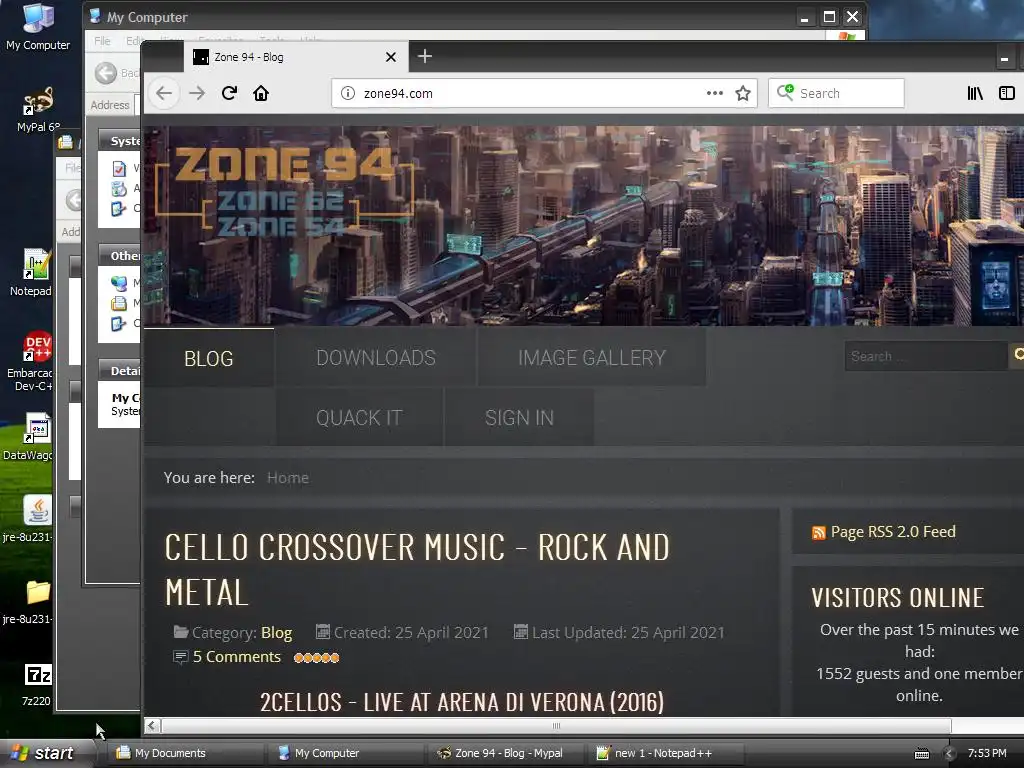Click "Last Updated: 25 April 2021" text
The image size is (1024, 768).
click(x=628, y=633)
